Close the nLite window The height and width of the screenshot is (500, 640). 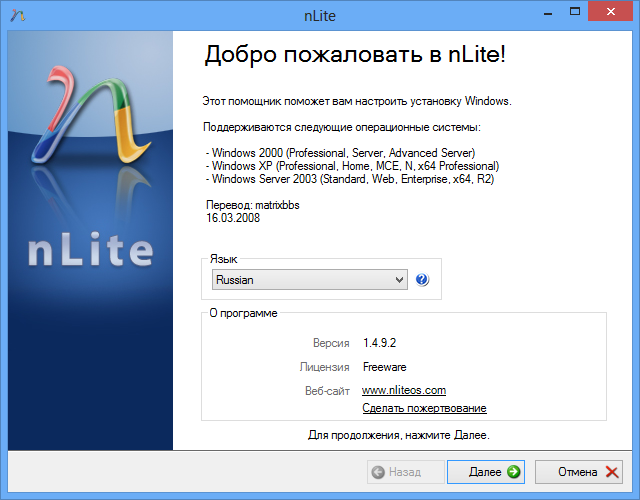(x=611, y=12)
